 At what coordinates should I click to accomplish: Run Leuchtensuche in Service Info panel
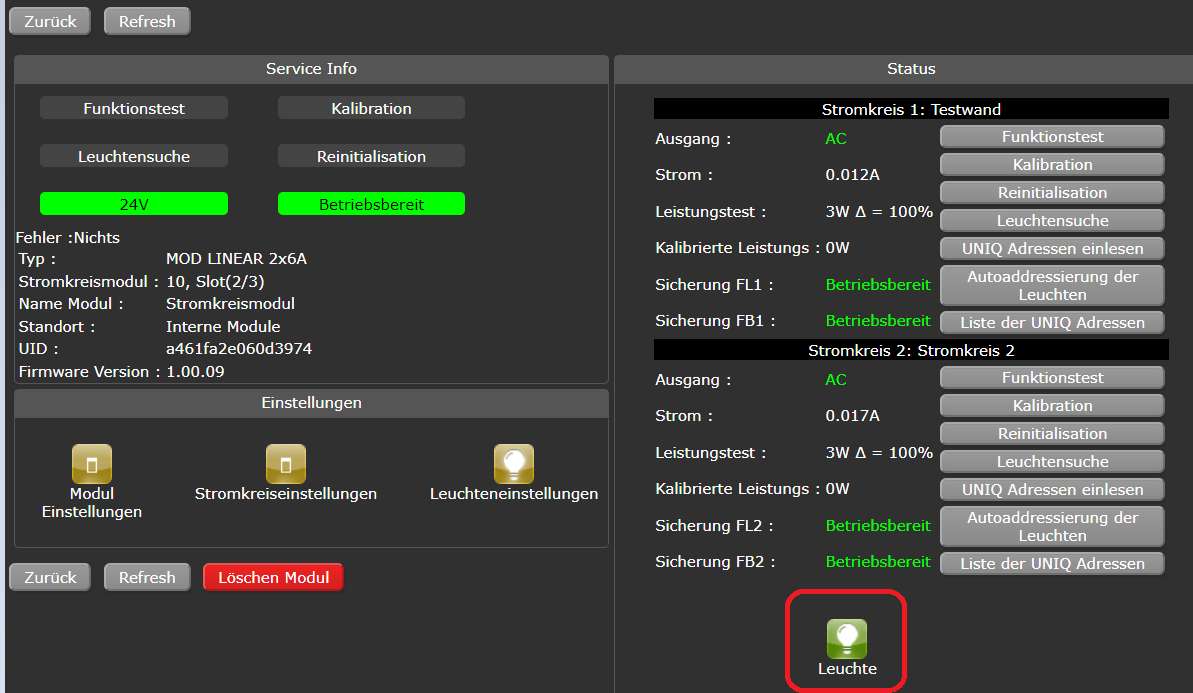point(134,156)
